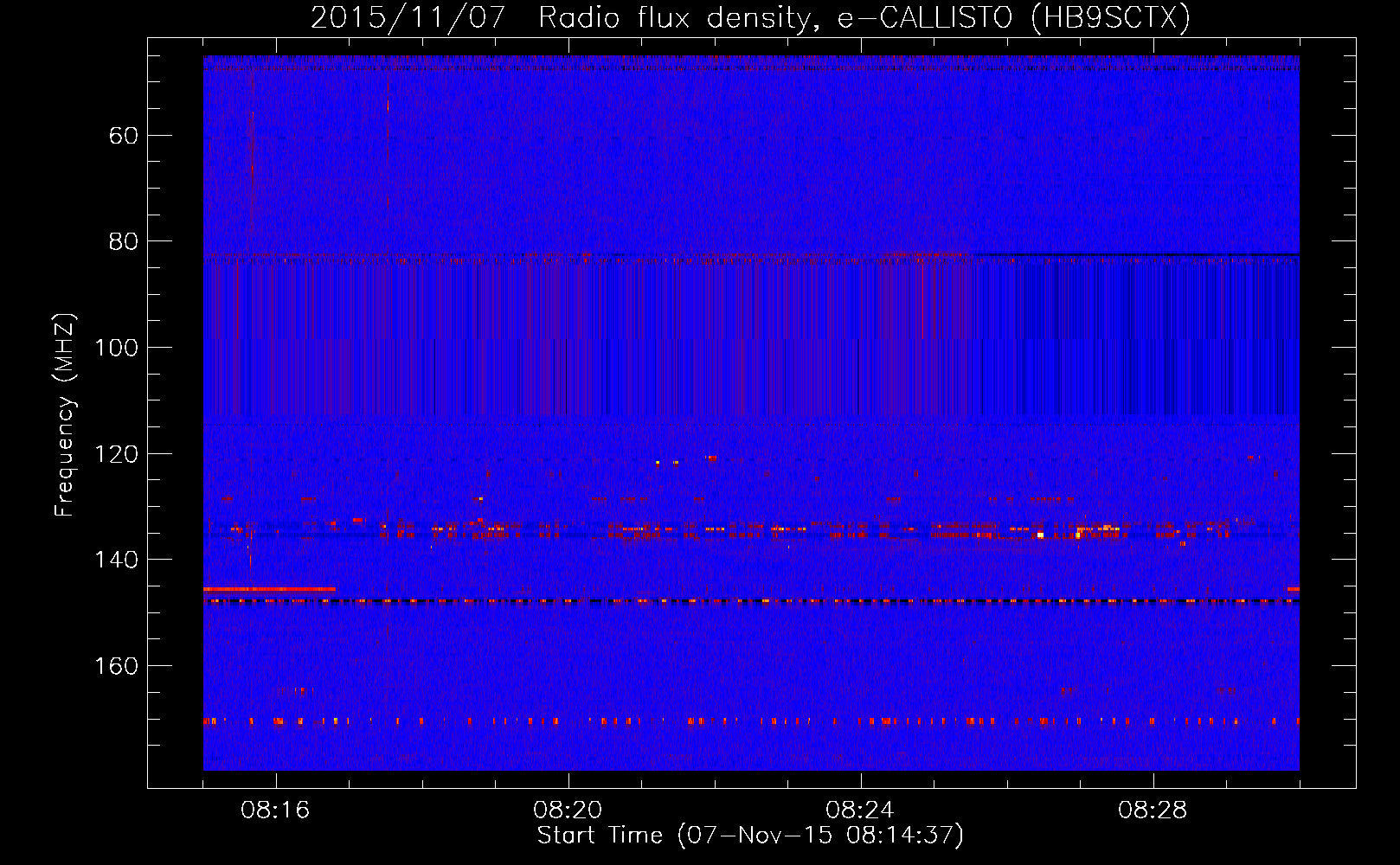Click the 'Start Time (07-Nov-15 08:14:37)' label
The image size is (1400, 865).
tap(750, 836)
